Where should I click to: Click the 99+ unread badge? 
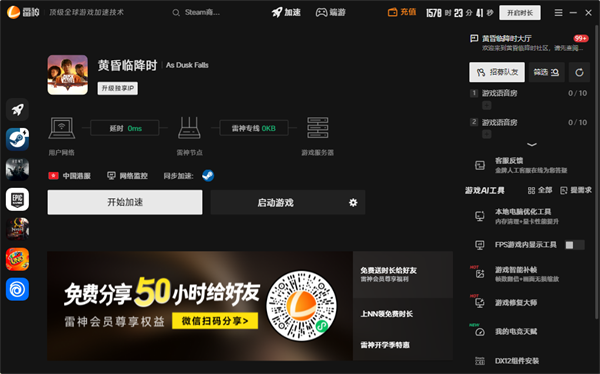[x=581, y=38]
